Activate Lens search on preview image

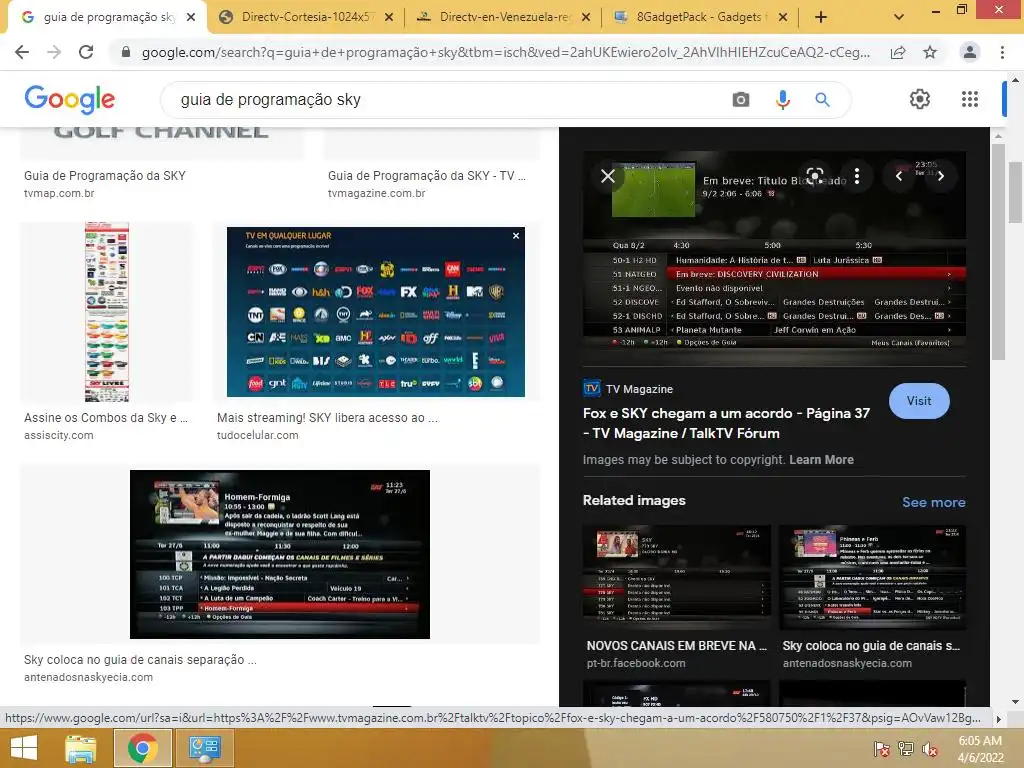(x=815, y=176)
